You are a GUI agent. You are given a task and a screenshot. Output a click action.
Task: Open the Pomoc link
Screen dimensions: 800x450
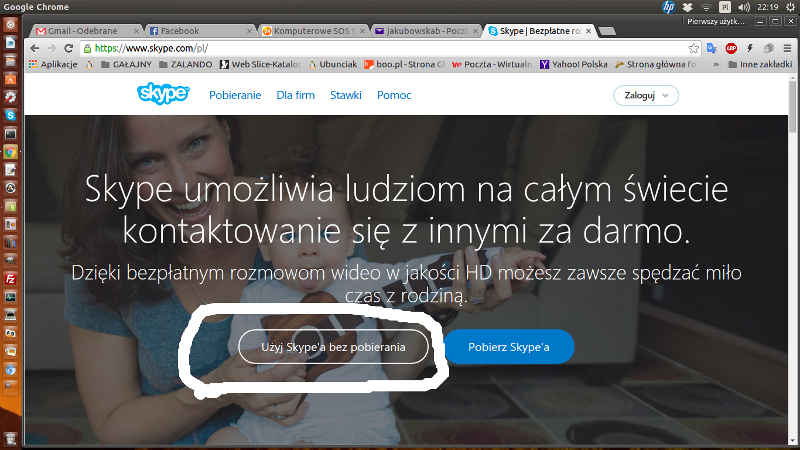click(394, 95)
